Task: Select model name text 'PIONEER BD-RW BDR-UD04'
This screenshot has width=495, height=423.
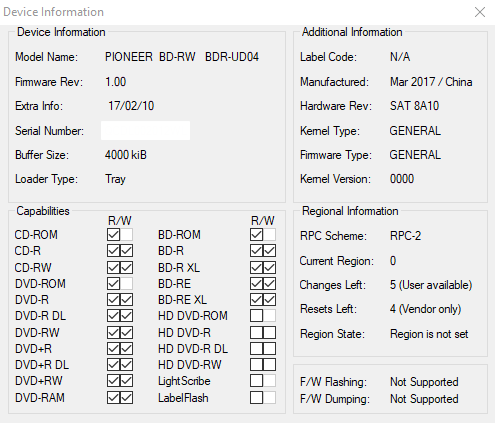Action: 182,57
